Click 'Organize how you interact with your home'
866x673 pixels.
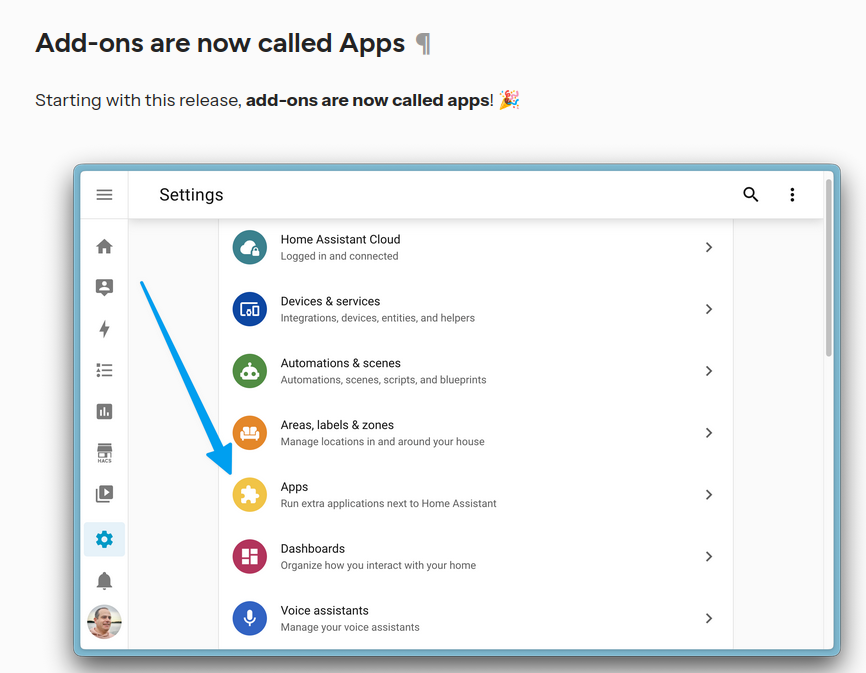click(x=378, y=565)
